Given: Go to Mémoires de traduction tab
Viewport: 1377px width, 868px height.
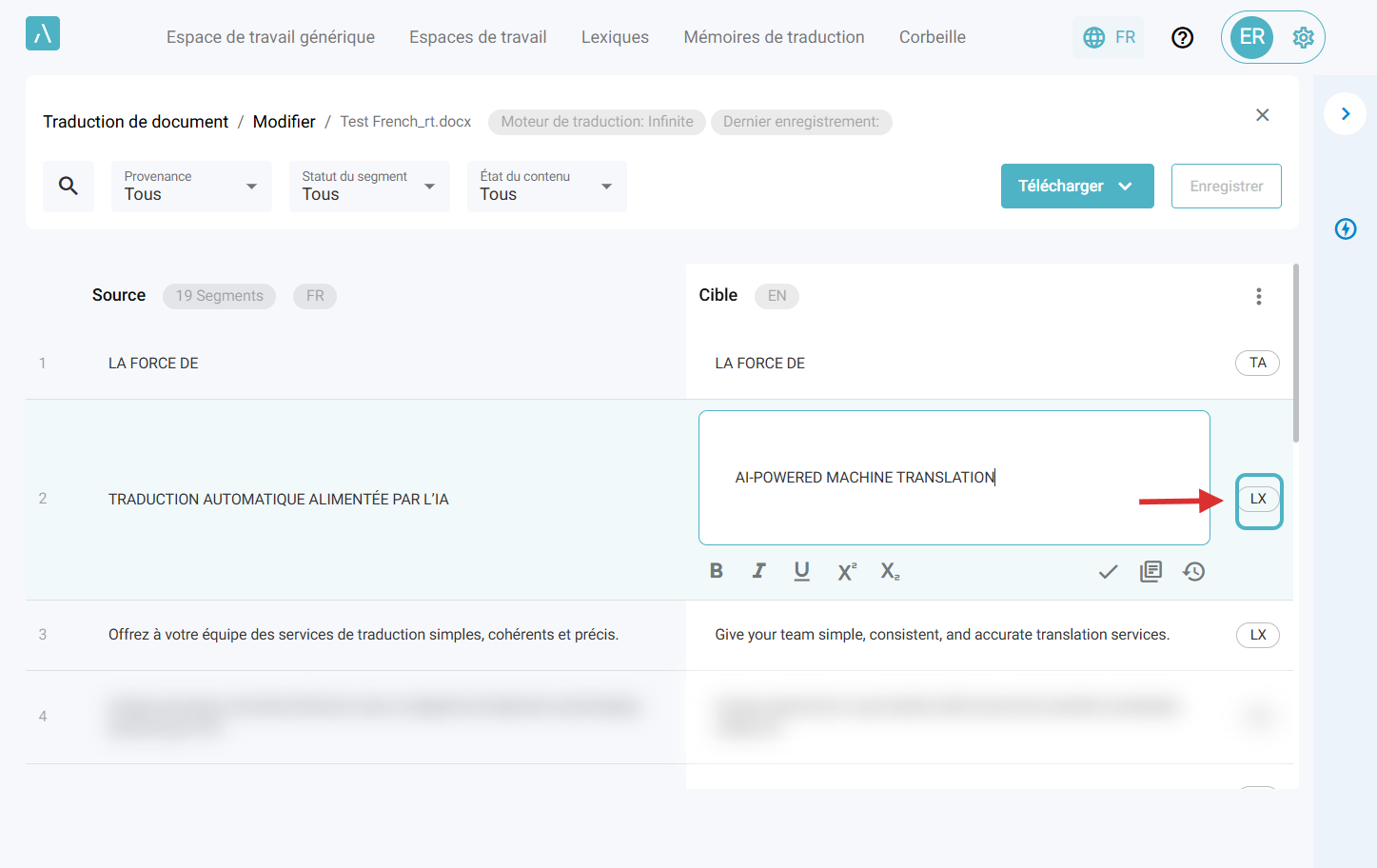Looking at the screenshot, I should coord(774,37).
